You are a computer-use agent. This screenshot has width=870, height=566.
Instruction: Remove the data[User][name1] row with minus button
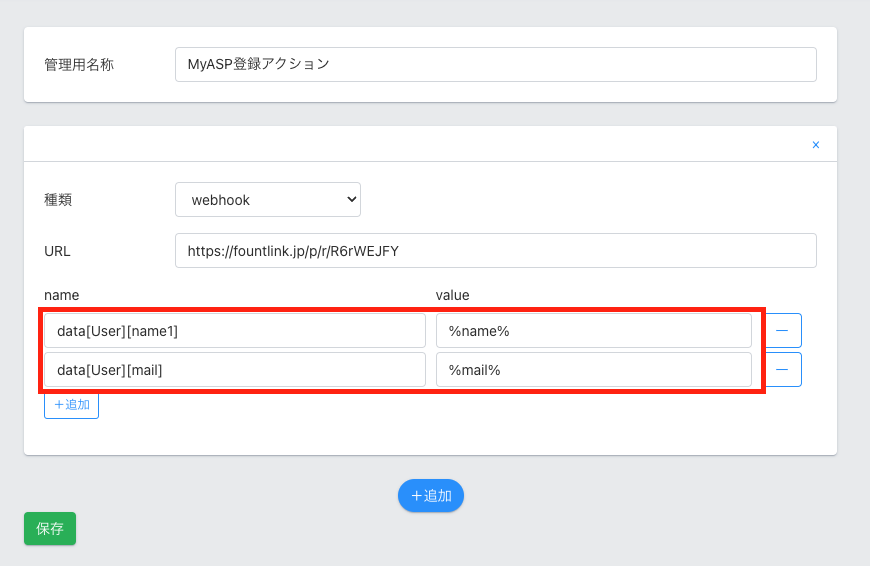pyautogui.click(x=783, y=331)
